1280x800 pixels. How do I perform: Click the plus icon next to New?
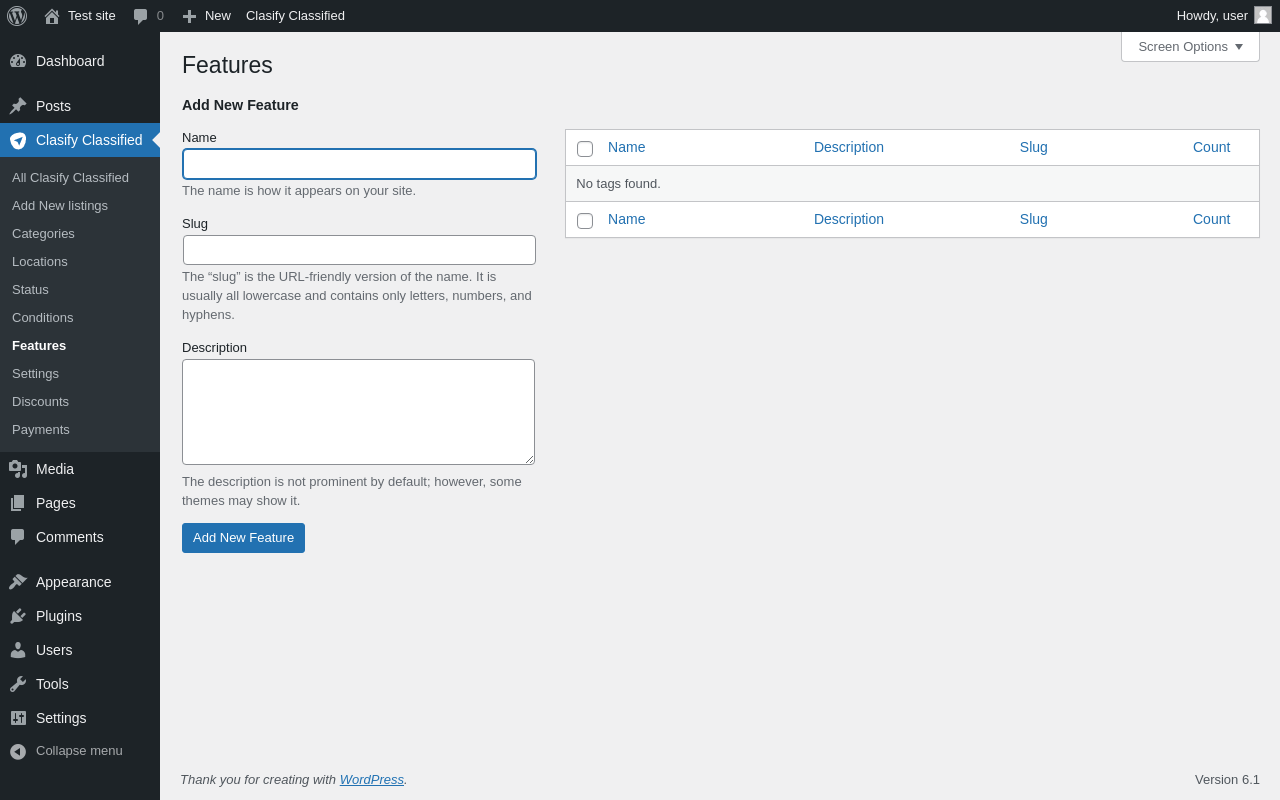189,16
